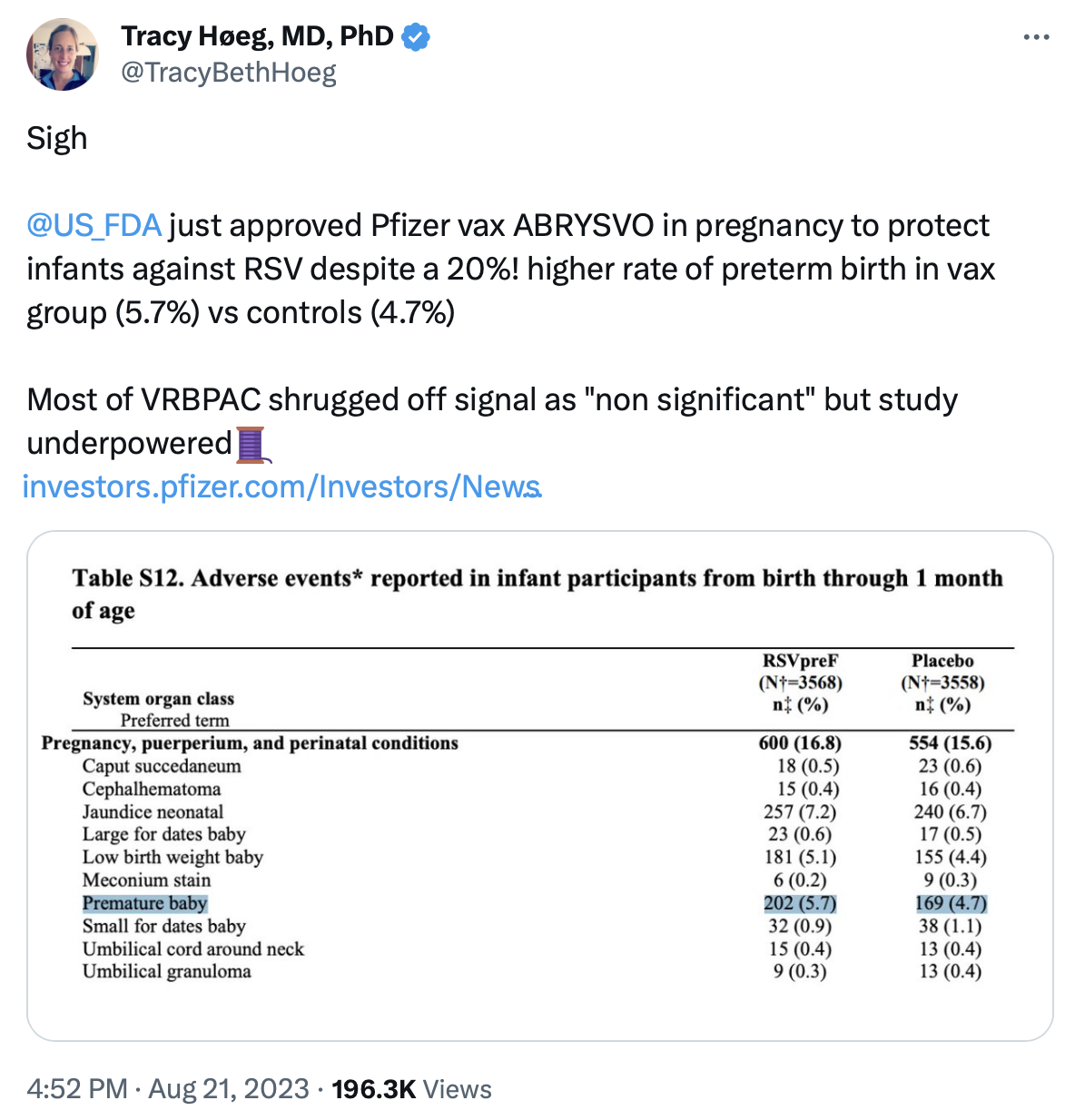Open the tweet options menu

click(x=1037, y=36)
